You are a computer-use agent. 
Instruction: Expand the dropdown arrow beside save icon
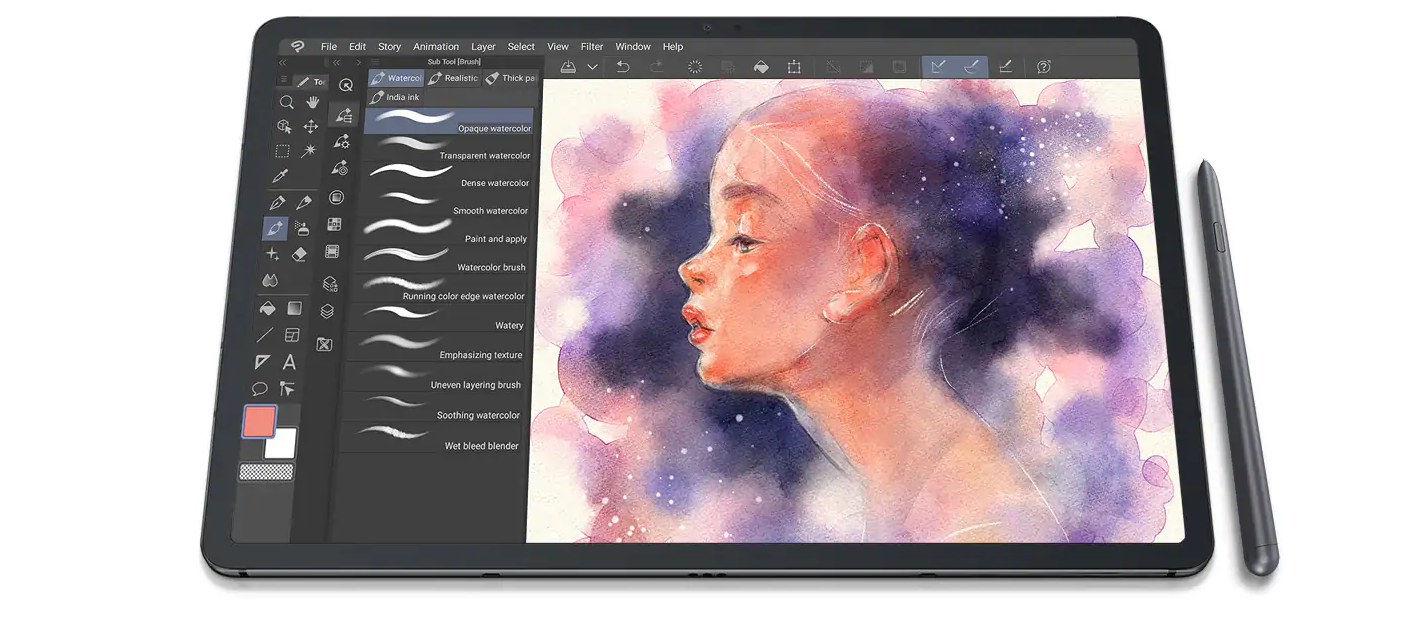pyautogui.click(x=593, y=67)
